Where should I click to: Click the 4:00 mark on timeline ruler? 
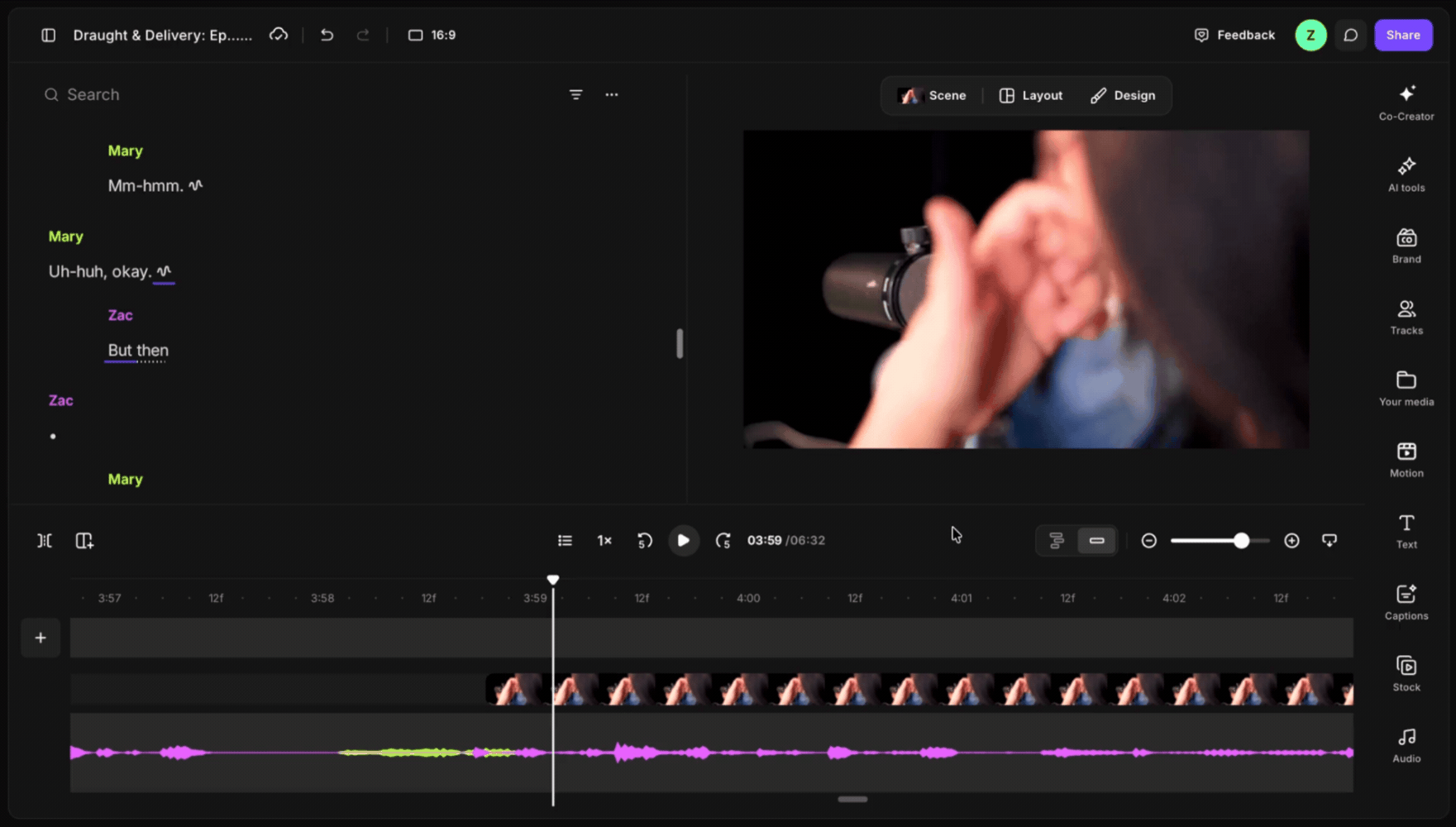tap(748, 598)
